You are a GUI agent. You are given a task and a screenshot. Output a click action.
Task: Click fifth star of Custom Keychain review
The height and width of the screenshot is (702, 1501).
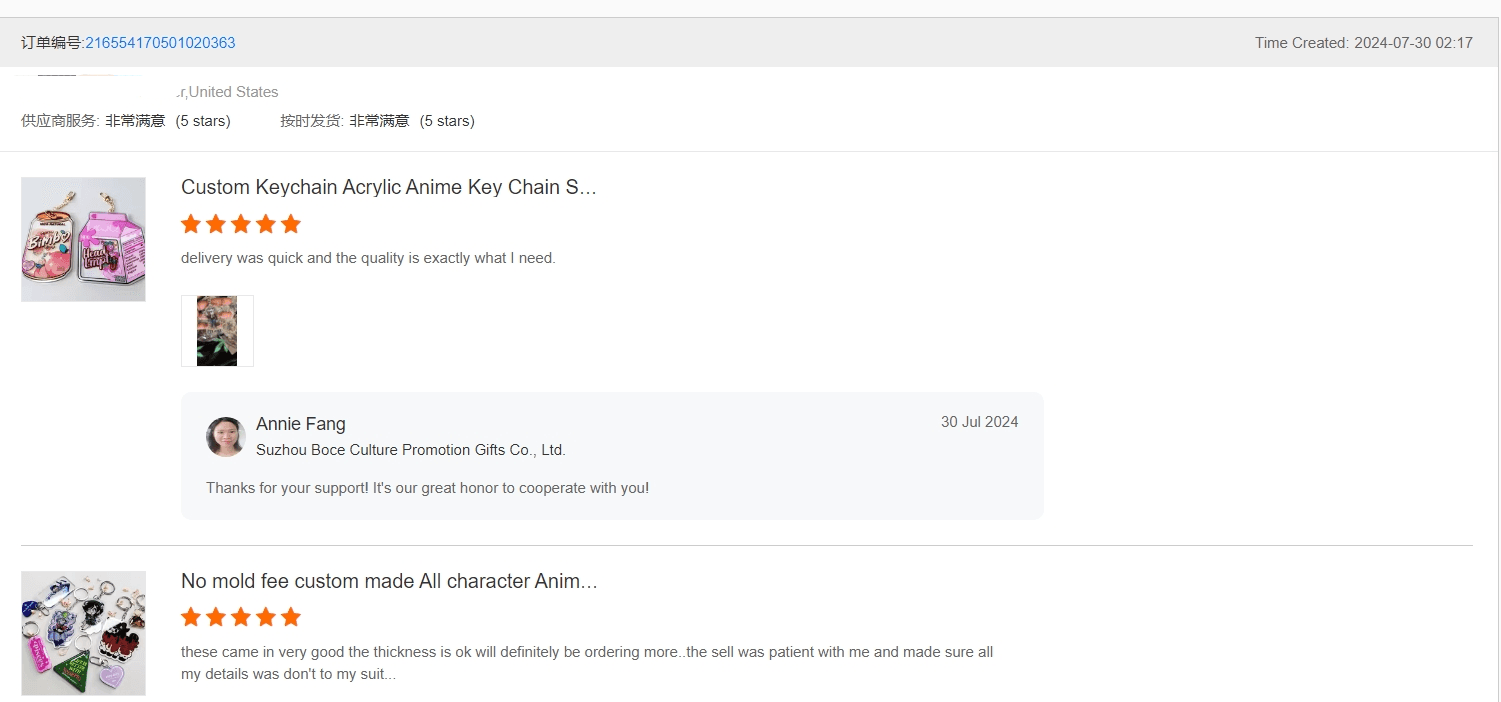291,224
